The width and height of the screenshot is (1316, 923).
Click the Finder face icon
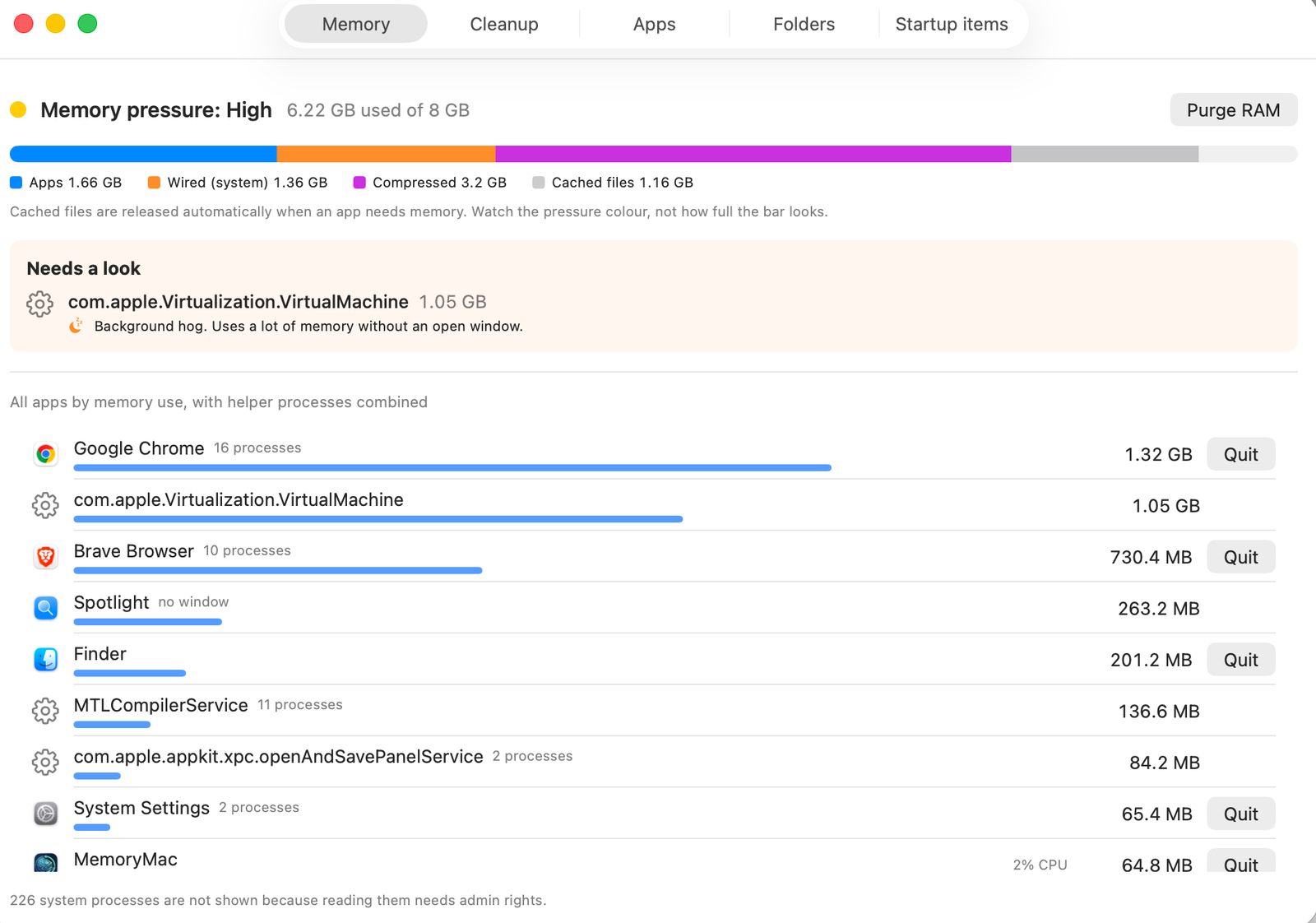click(46, 659)
